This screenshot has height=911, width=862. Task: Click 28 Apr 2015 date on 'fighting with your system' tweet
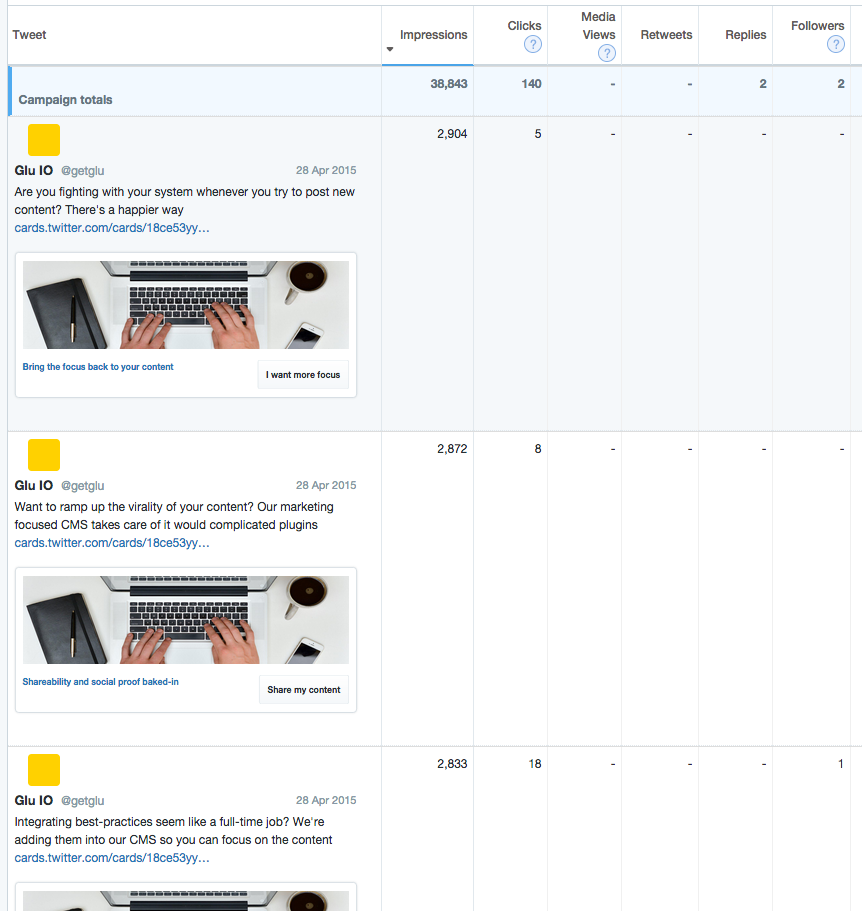click(326, 170)
